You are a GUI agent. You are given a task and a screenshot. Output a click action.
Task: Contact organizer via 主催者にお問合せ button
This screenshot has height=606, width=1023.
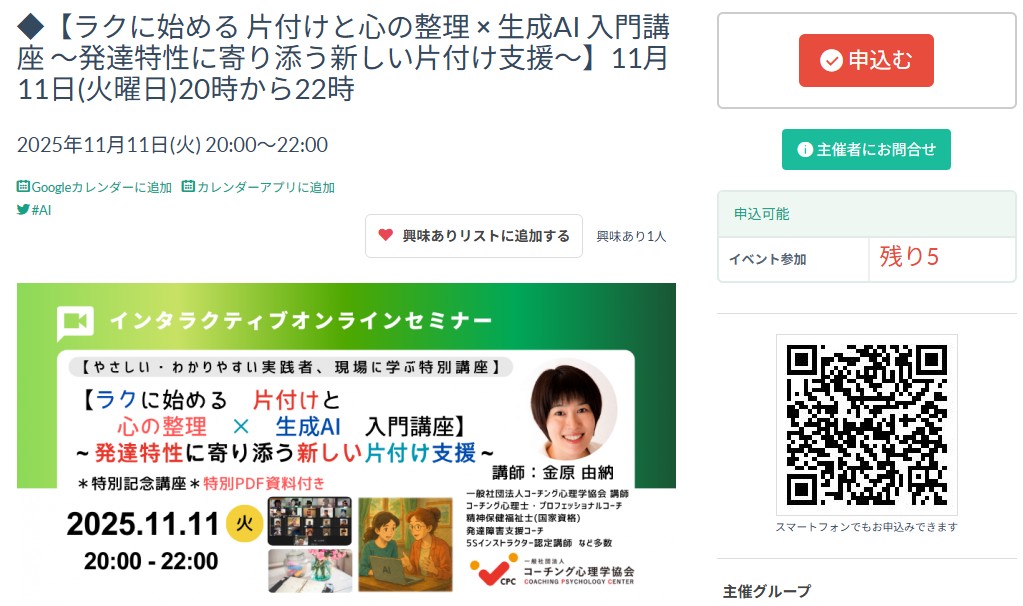(866, 149)
